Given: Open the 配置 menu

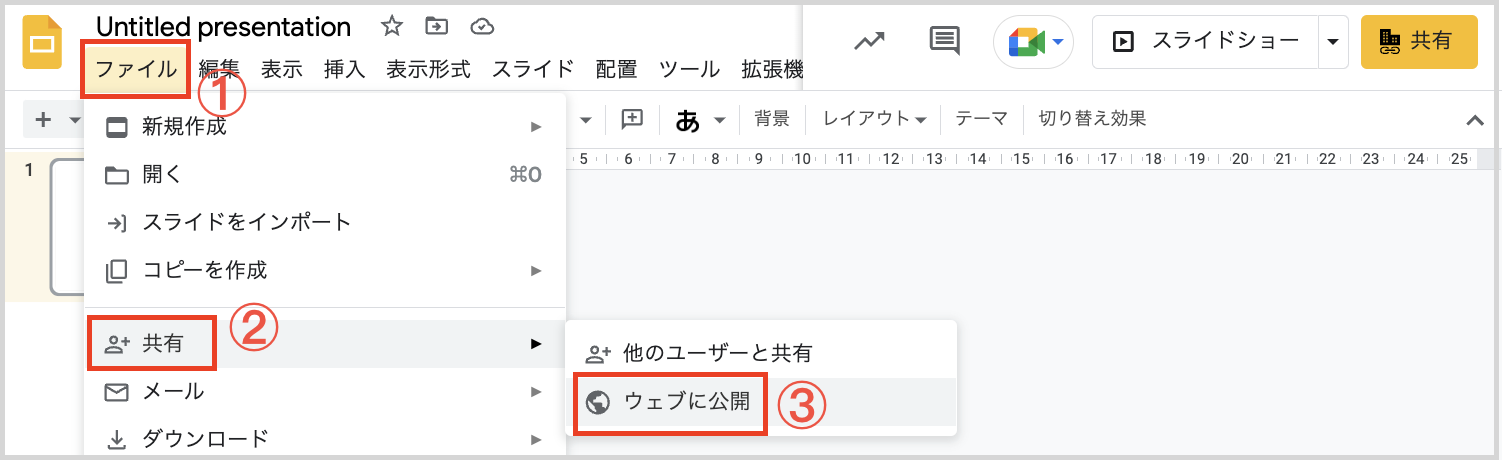Looking at the screenshot, I should pyautogui.click(x=616, y=69).
